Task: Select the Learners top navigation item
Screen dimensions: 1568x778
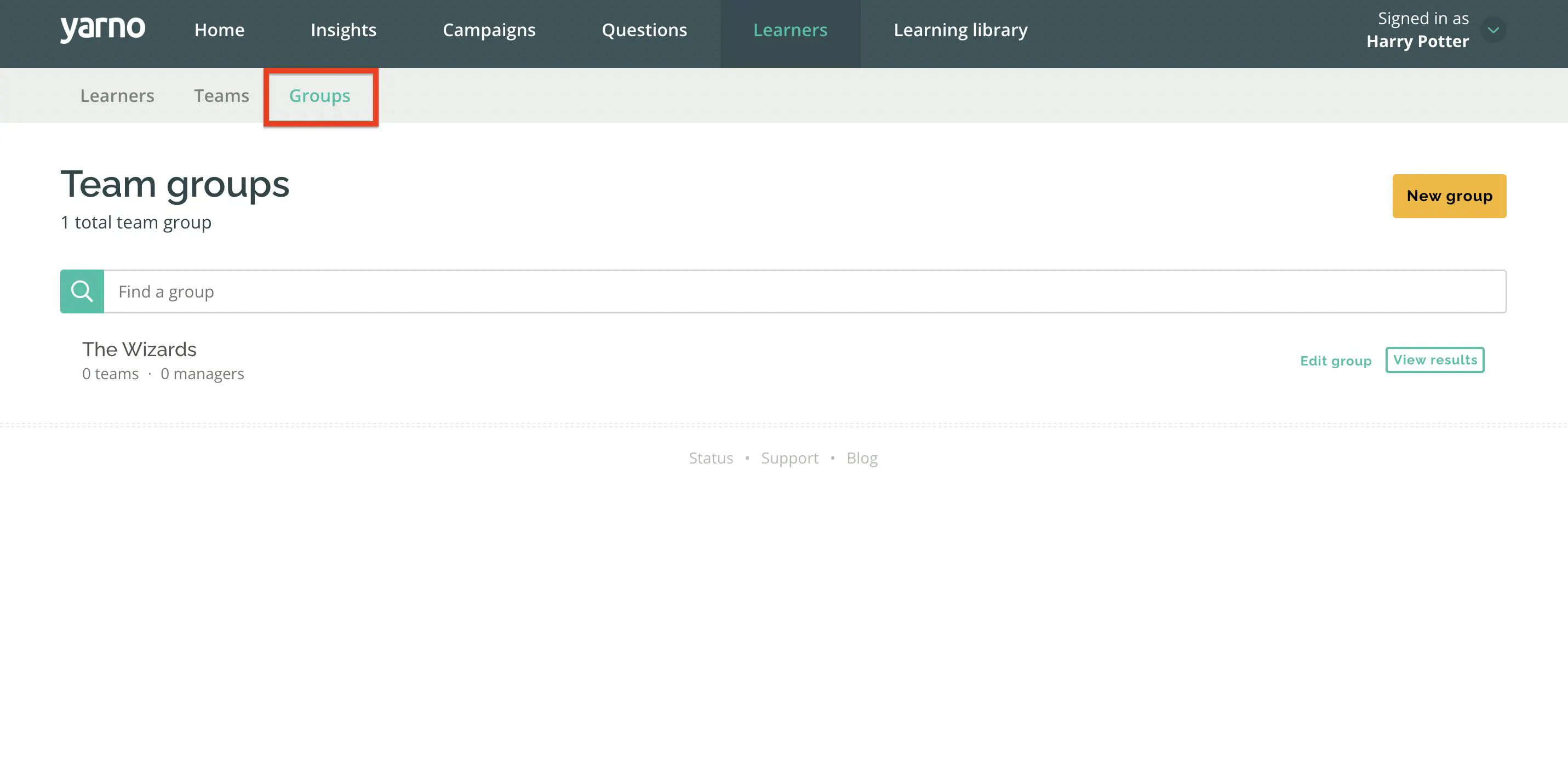Action: (x=790, y=30)
